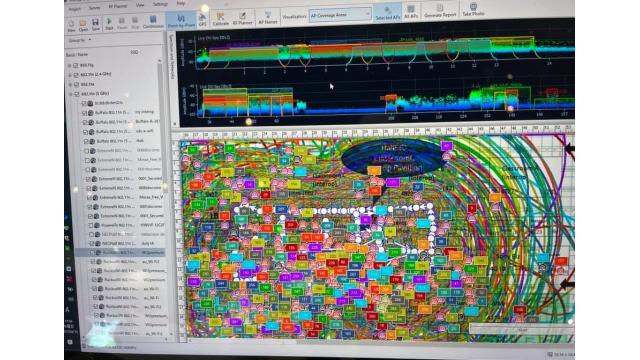Click the Save floppy disk icon
The width and height of the screenshot is (640, 360).
point(96,24)
